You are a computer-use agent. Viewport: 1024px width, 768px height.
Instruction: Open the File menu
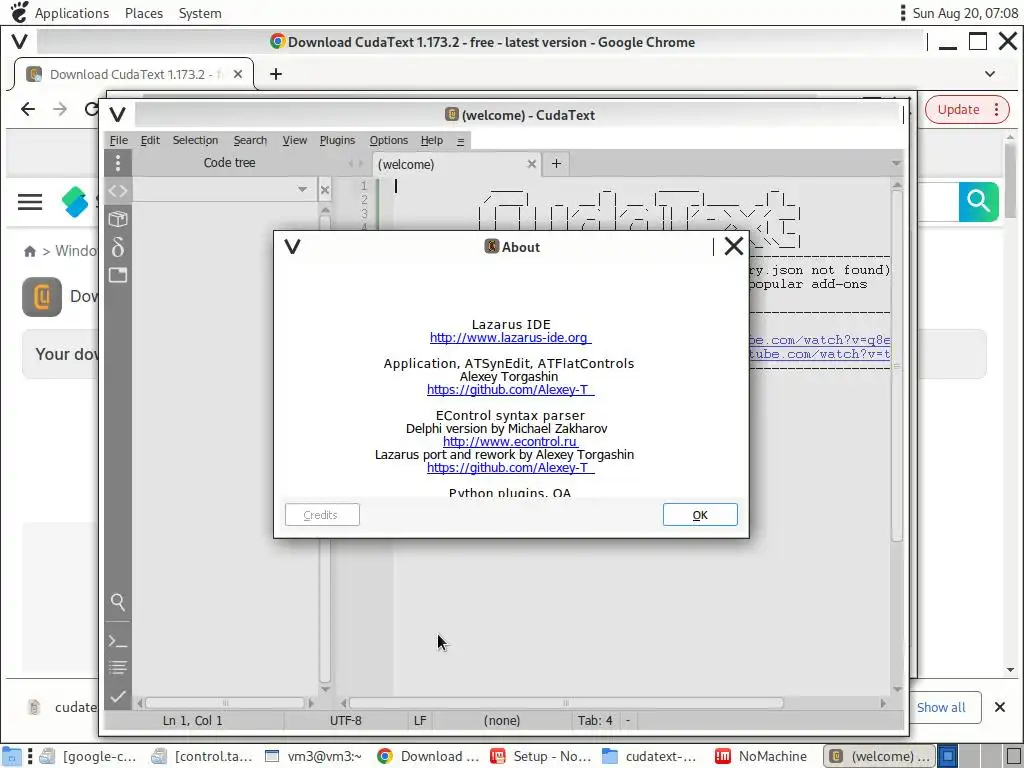click(x=119, y=140)
